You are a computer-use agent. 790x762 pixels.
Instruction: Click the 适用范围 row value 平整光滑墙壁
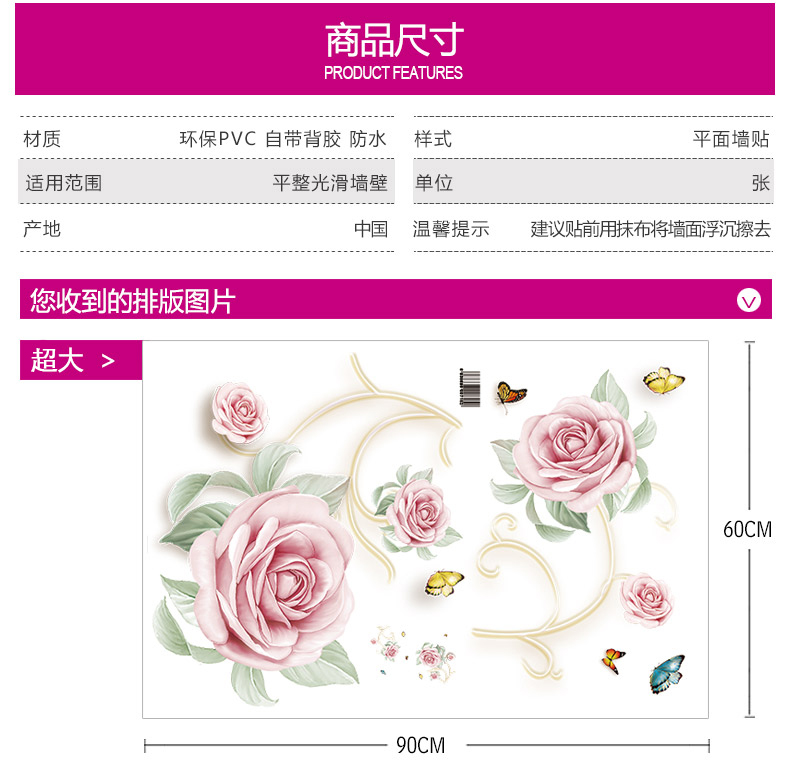pos(330,182)
